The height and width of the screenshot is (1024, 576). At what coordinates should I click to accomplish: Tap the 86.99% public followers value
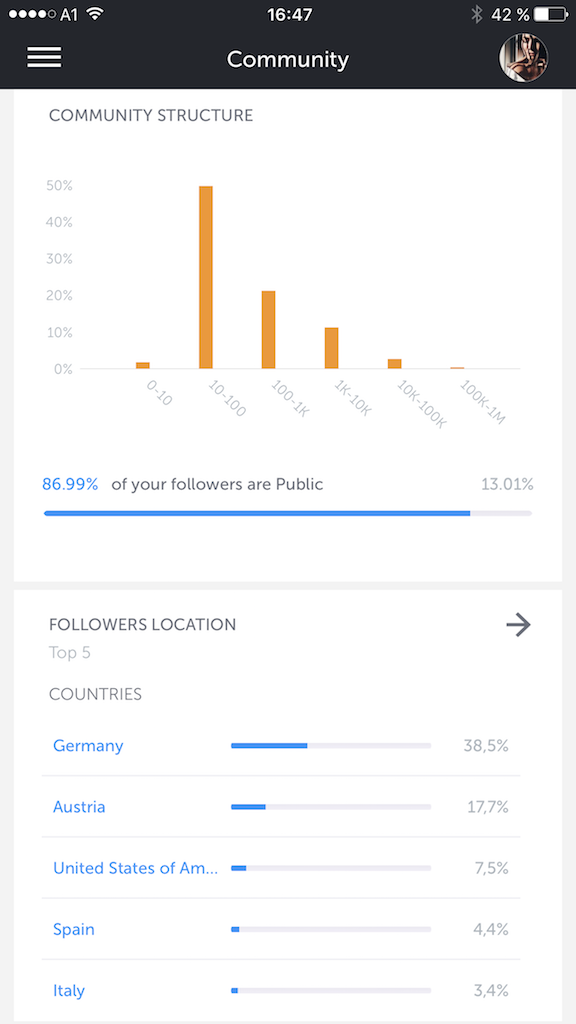pyautogui.click(x=70, y=485)
